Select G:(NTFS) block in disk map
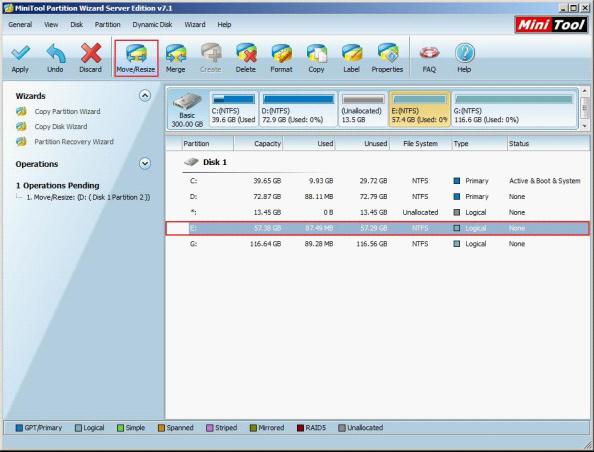 point(514,109)
